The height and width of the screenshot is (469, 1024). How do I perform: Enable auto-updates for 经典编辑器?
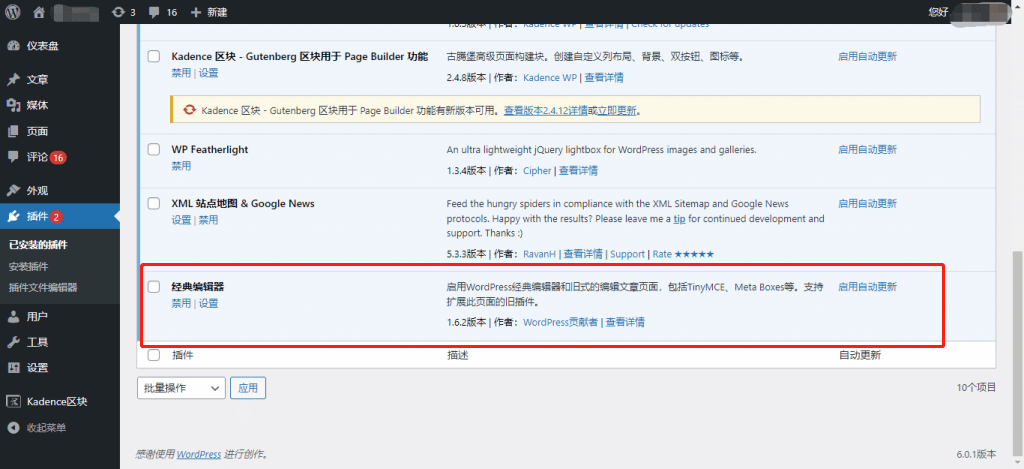tap(867, 286)
